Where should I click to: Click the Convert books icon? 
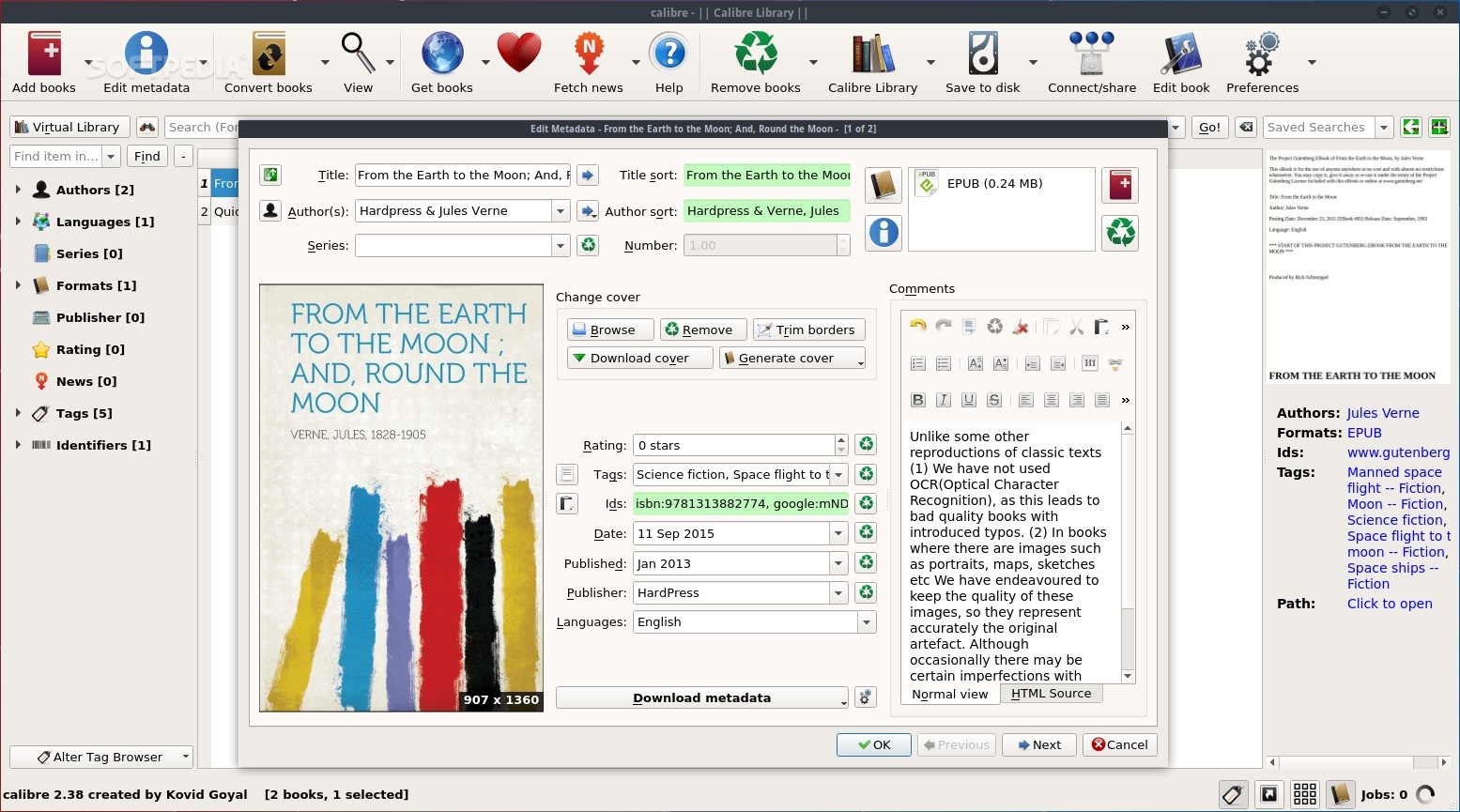tap(269, 54)
